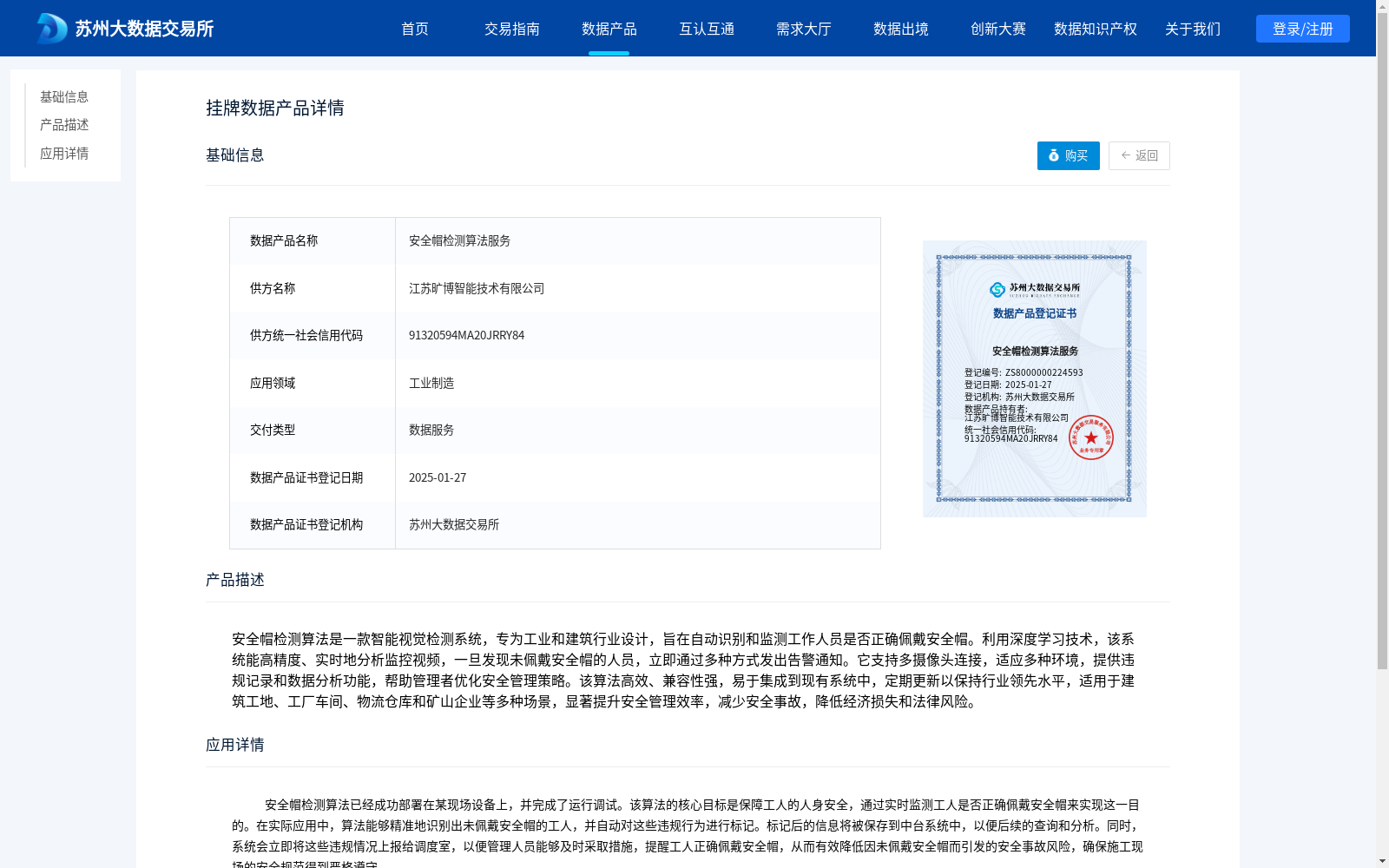Select the 数据服务 delivery type cell
The image size is (1389, 868).
click(x=638, y=431)
